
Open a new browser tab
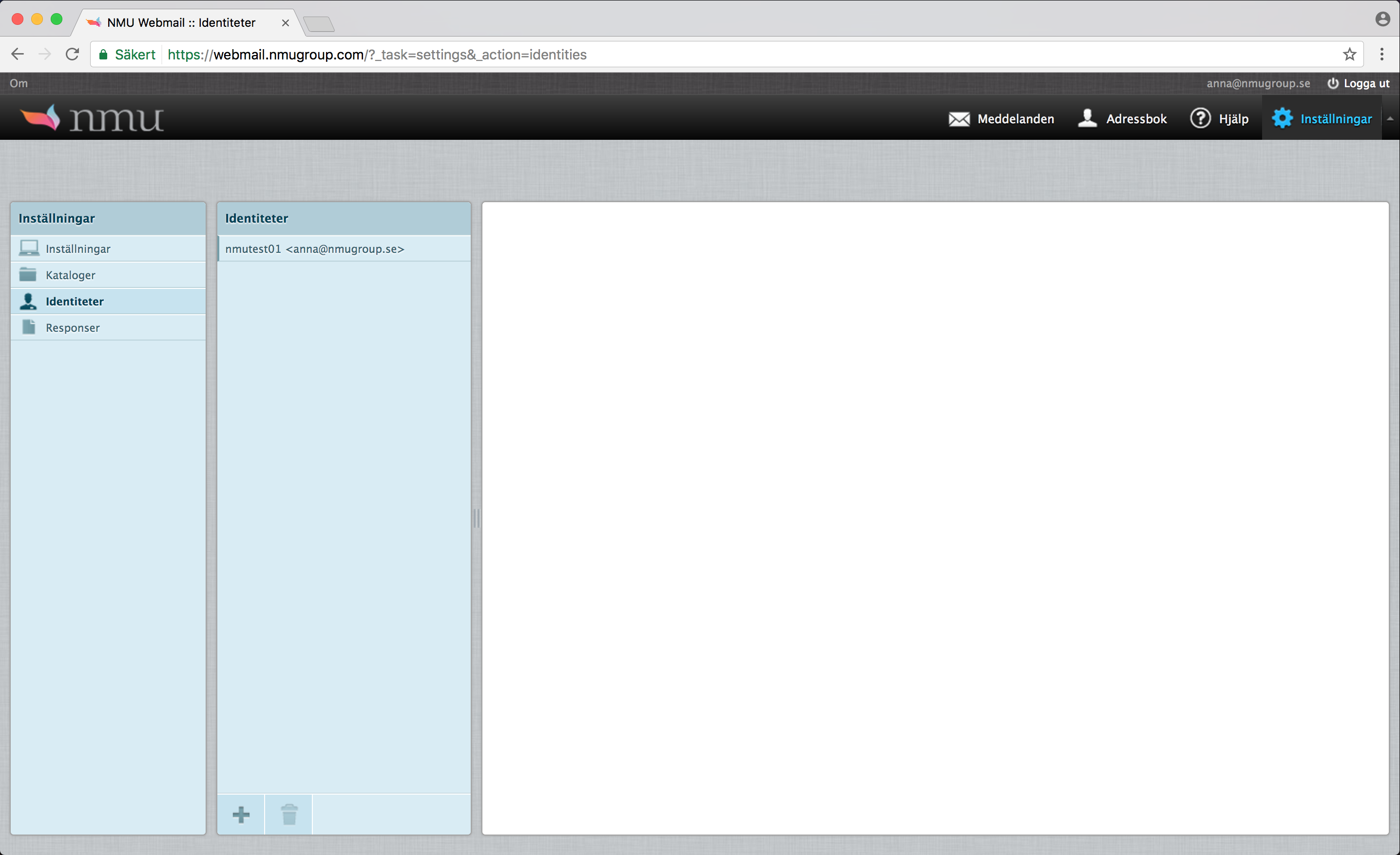319,24
